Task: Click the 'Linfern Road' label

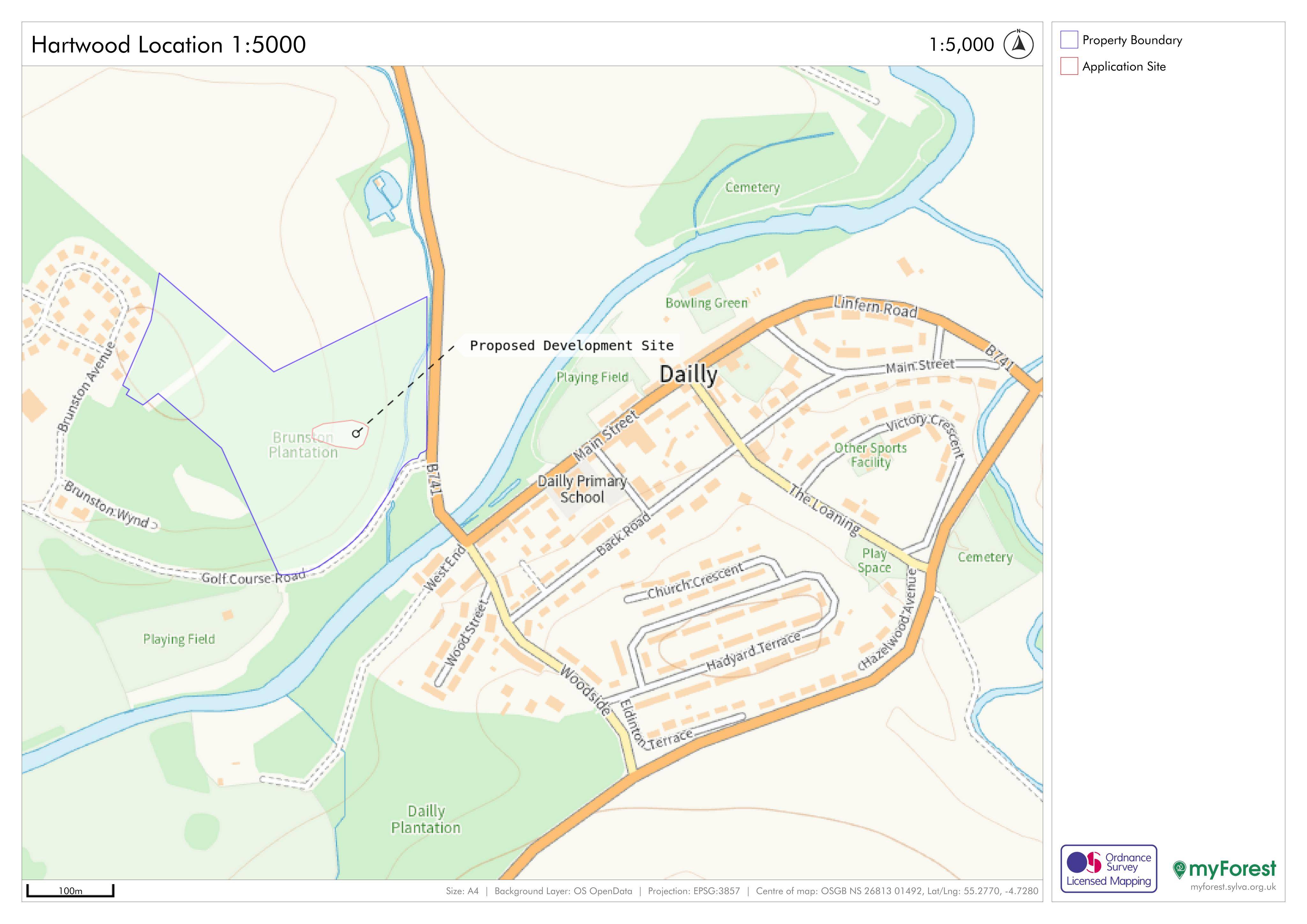Action: pyautogui.click(x=876, y=307)
